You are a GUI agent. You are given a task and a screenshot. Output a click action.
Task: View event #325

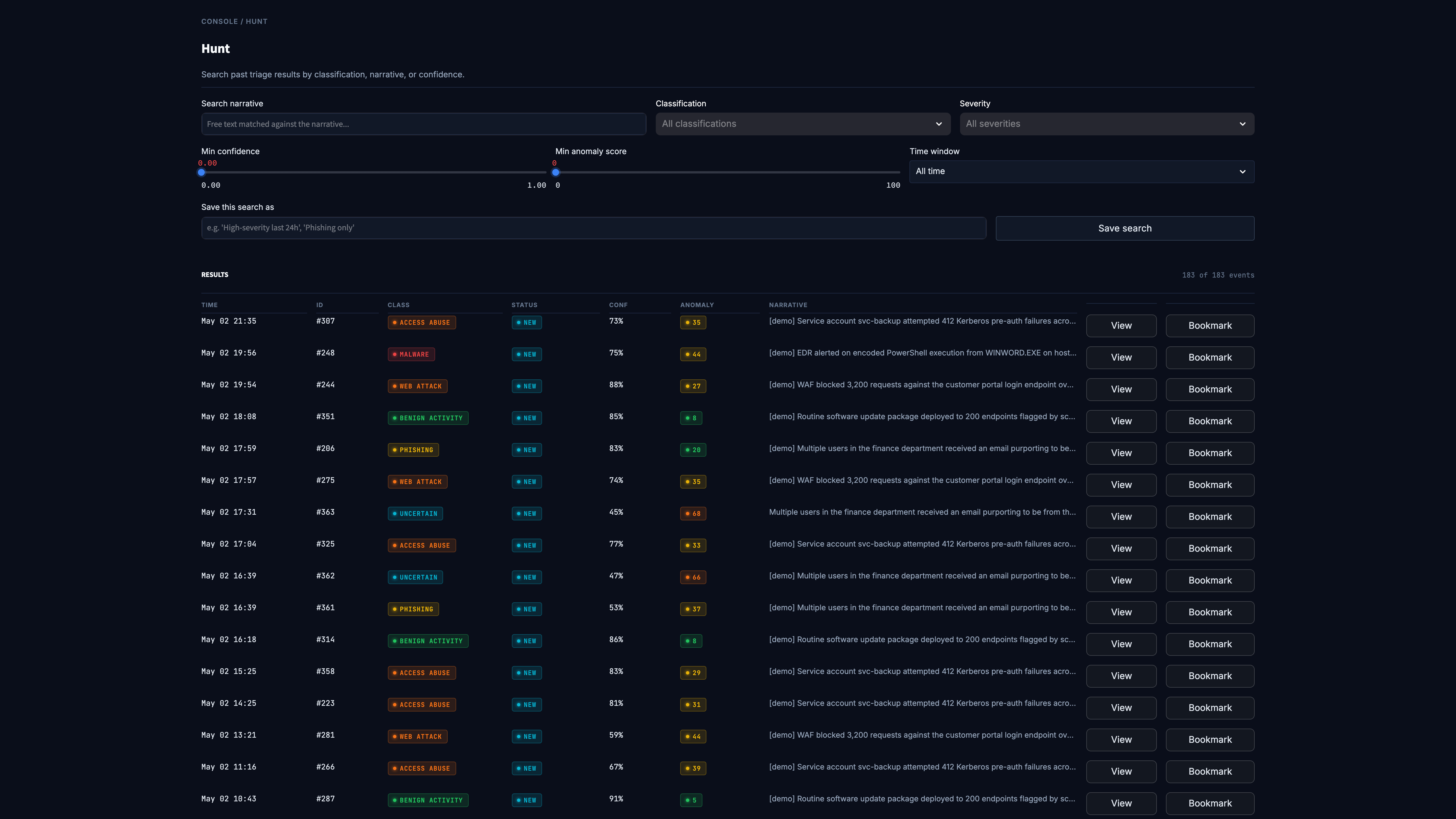coord(1121,549)
